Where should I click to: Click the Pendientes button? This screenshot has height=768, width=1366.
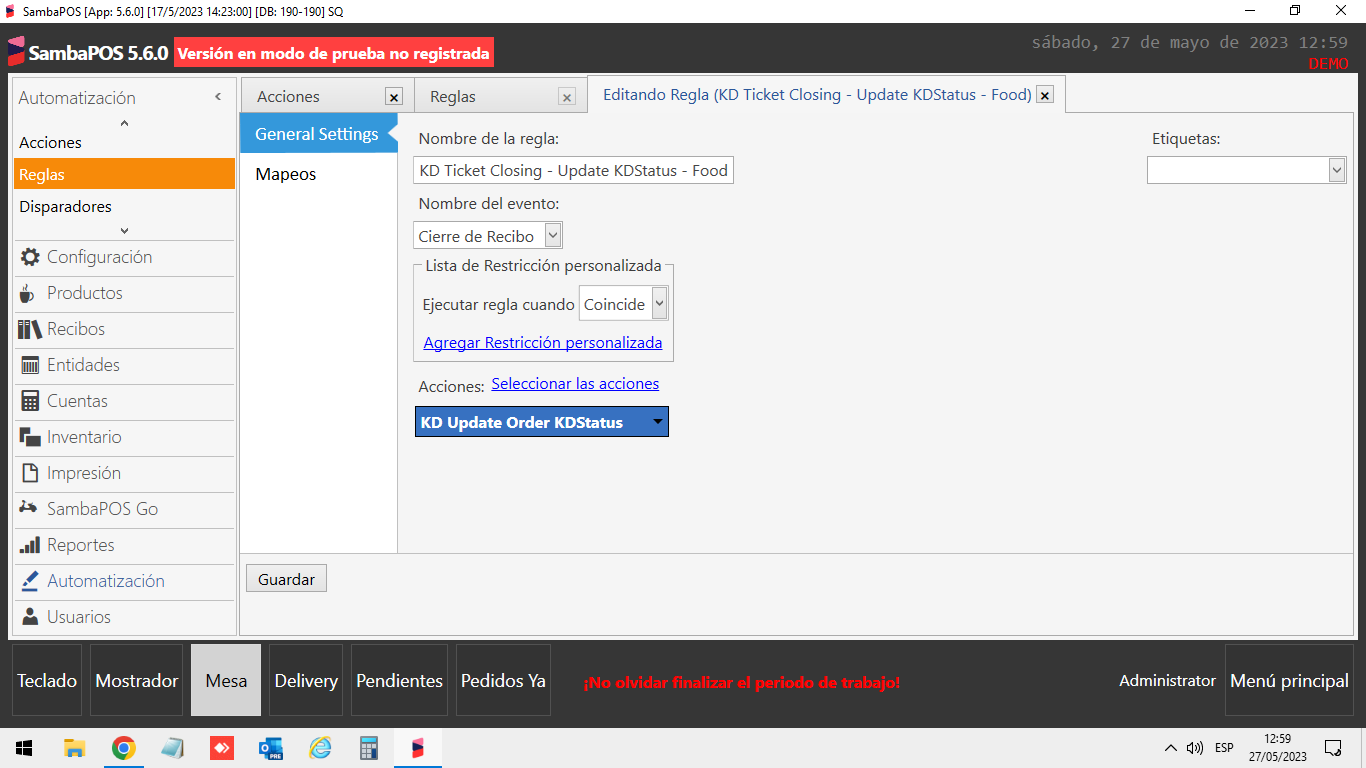coord(400,680)
